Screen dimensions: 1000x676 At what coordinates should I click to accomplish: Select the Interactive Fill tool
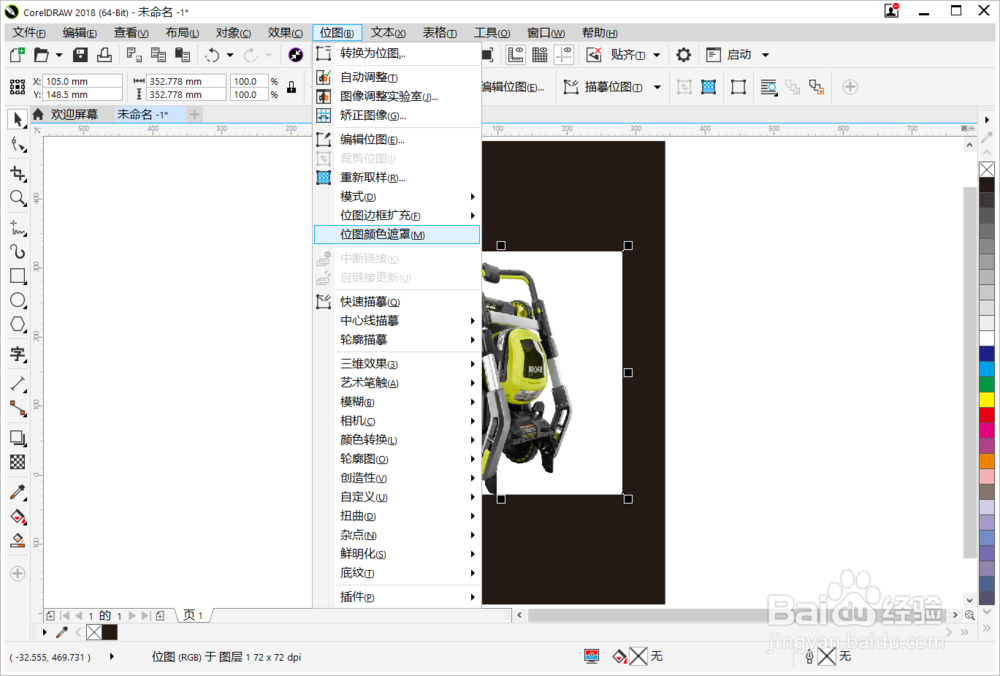[x=18, y=516]
